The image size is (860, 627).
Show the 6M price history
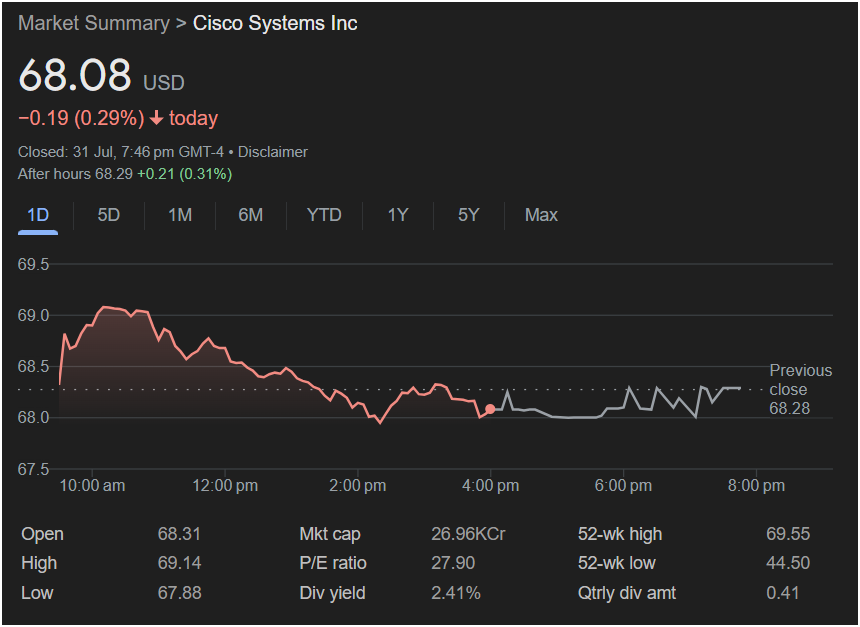[251, 215]
